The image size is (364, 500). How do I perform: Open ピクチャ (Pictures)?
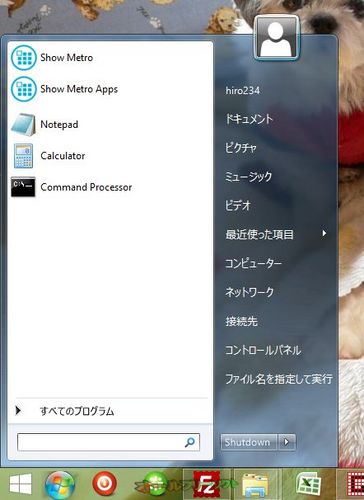(x=241, y=148)
